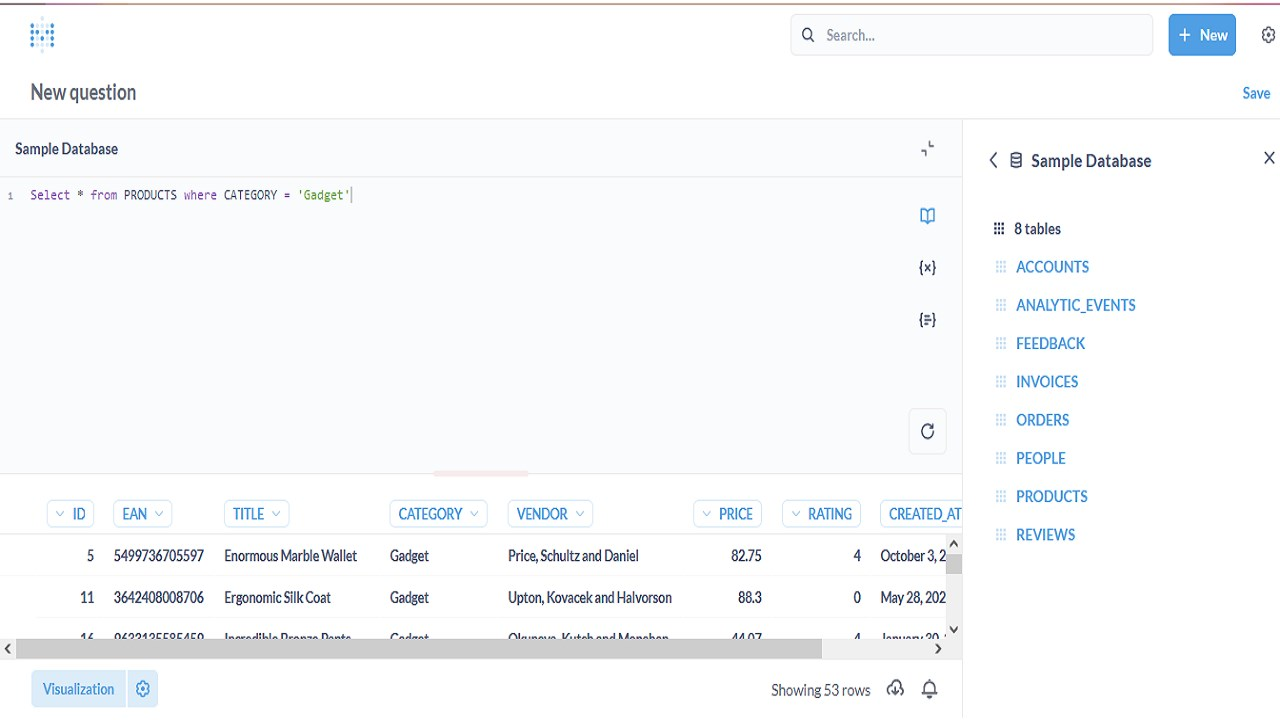1280x720 pixels.
Task: Expand the CATEGORY column header dropdown
Action: click(438, 514)
